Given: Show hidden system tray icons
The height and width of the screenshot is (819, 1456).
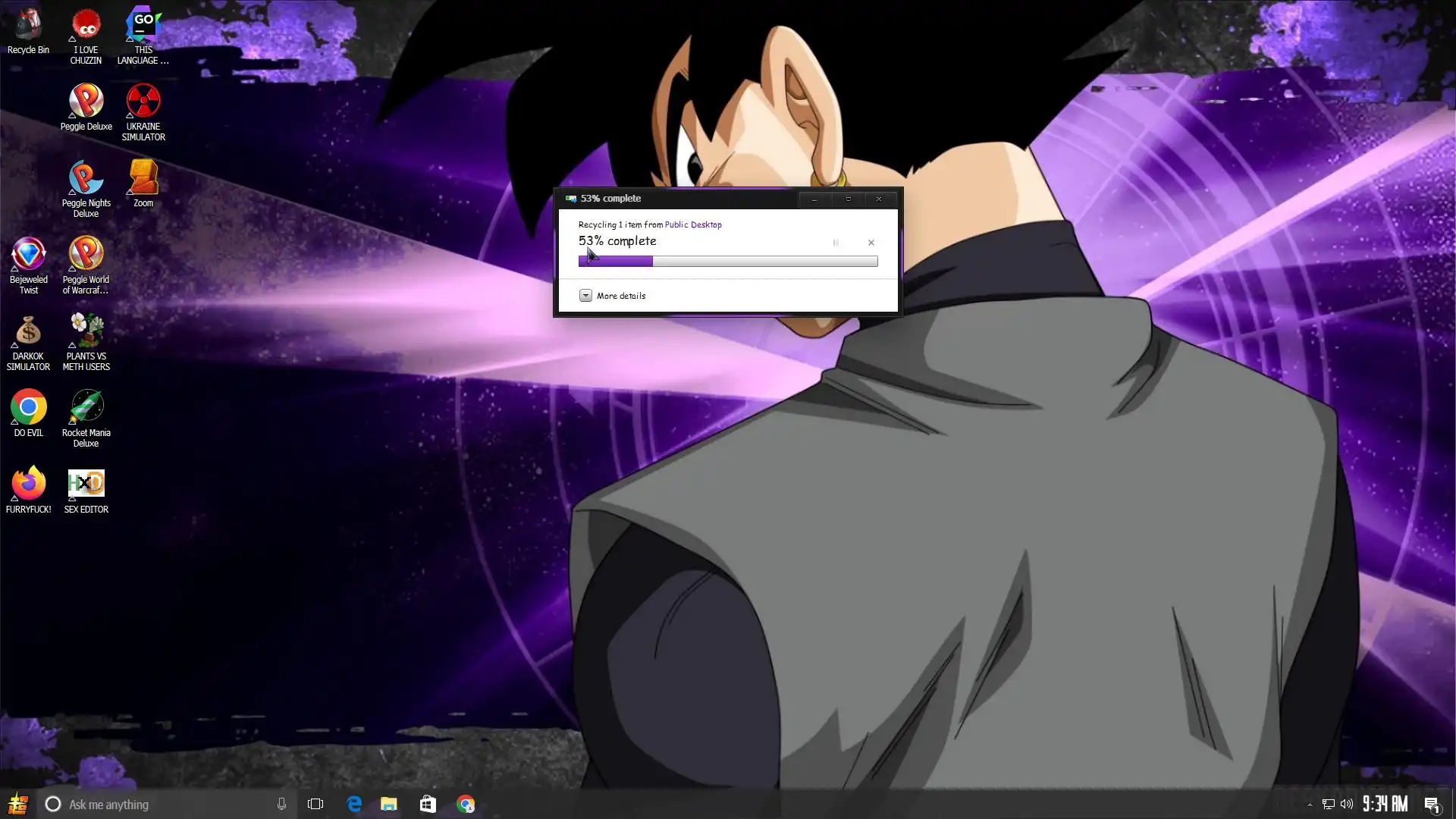Looking at the screenshot, I should click(1310, 805).
